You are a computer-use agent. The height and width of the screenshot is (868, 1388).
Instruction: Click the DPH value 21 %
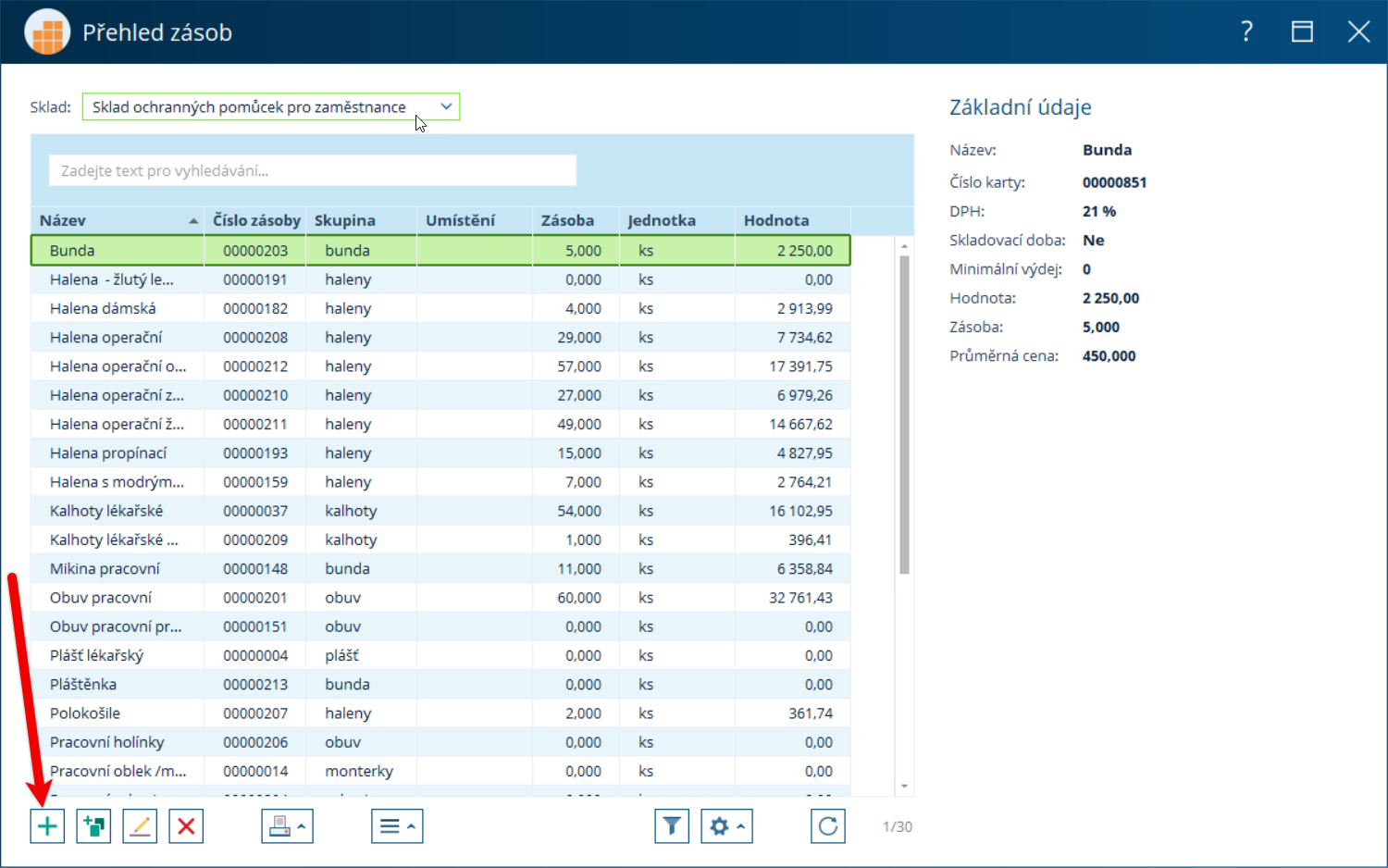(1099, 211)
